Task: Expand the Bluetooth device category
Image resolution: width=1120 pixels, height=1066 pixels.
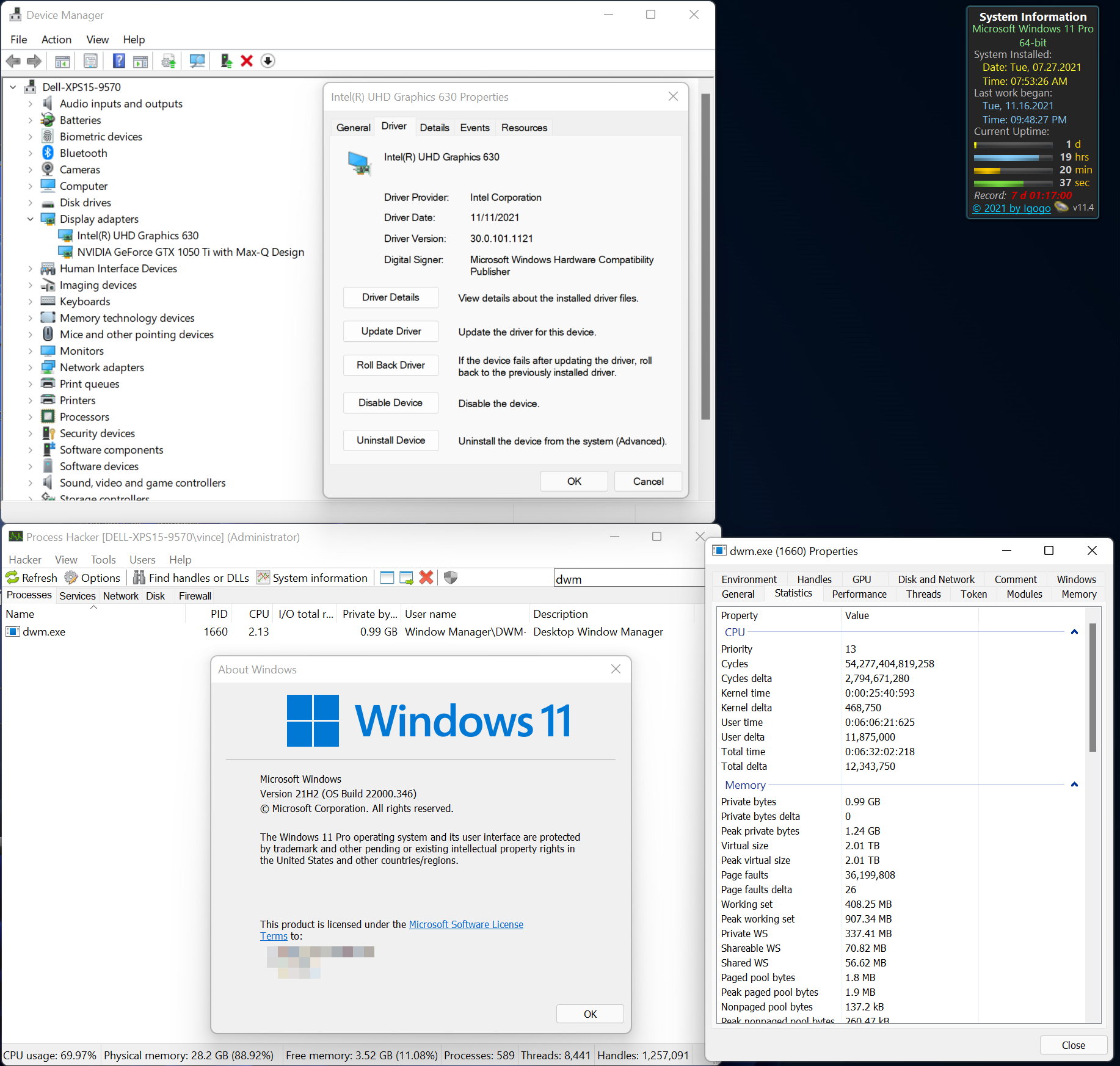Action: tap(30, 153)
